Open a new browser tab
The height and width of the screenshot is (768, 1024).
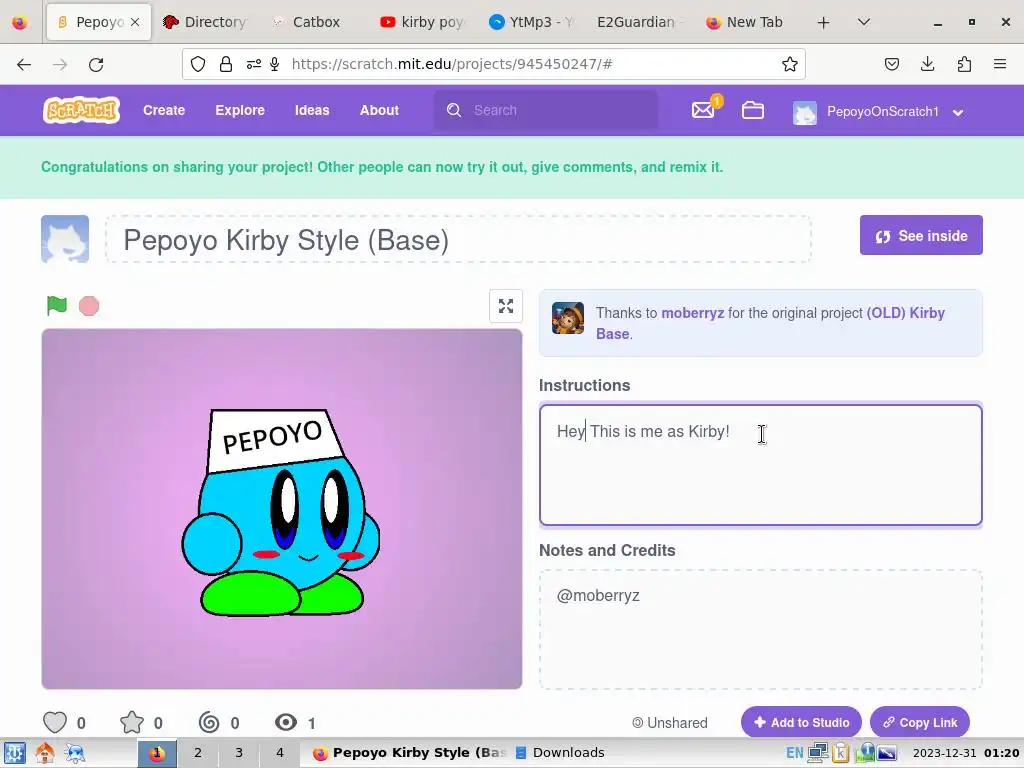pos(824,22)
